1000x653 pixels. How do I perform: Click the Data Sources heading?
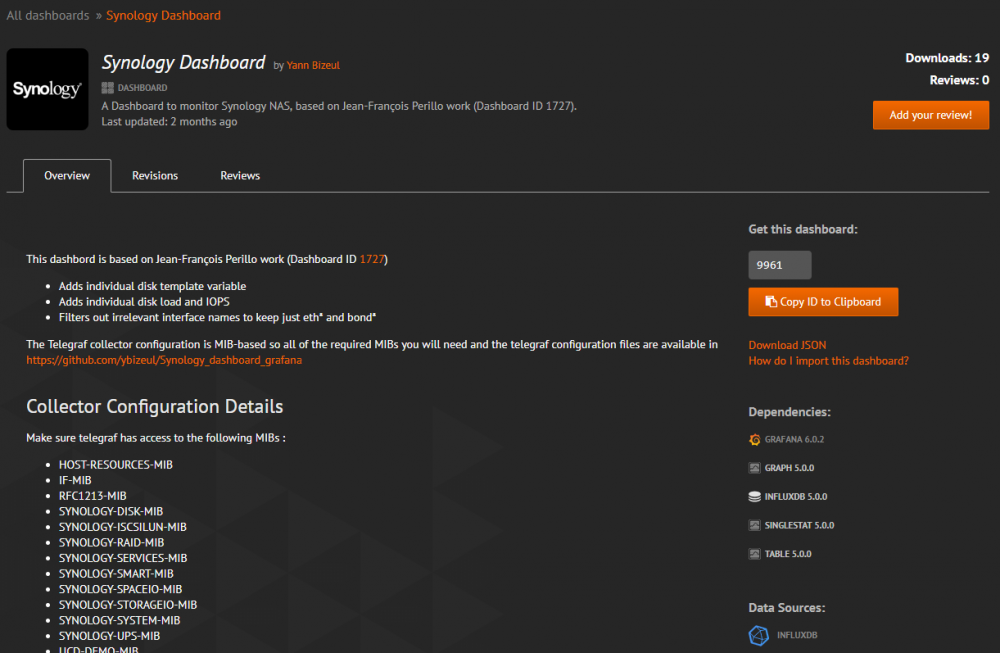pyautogui.click(x=787, y=608)
